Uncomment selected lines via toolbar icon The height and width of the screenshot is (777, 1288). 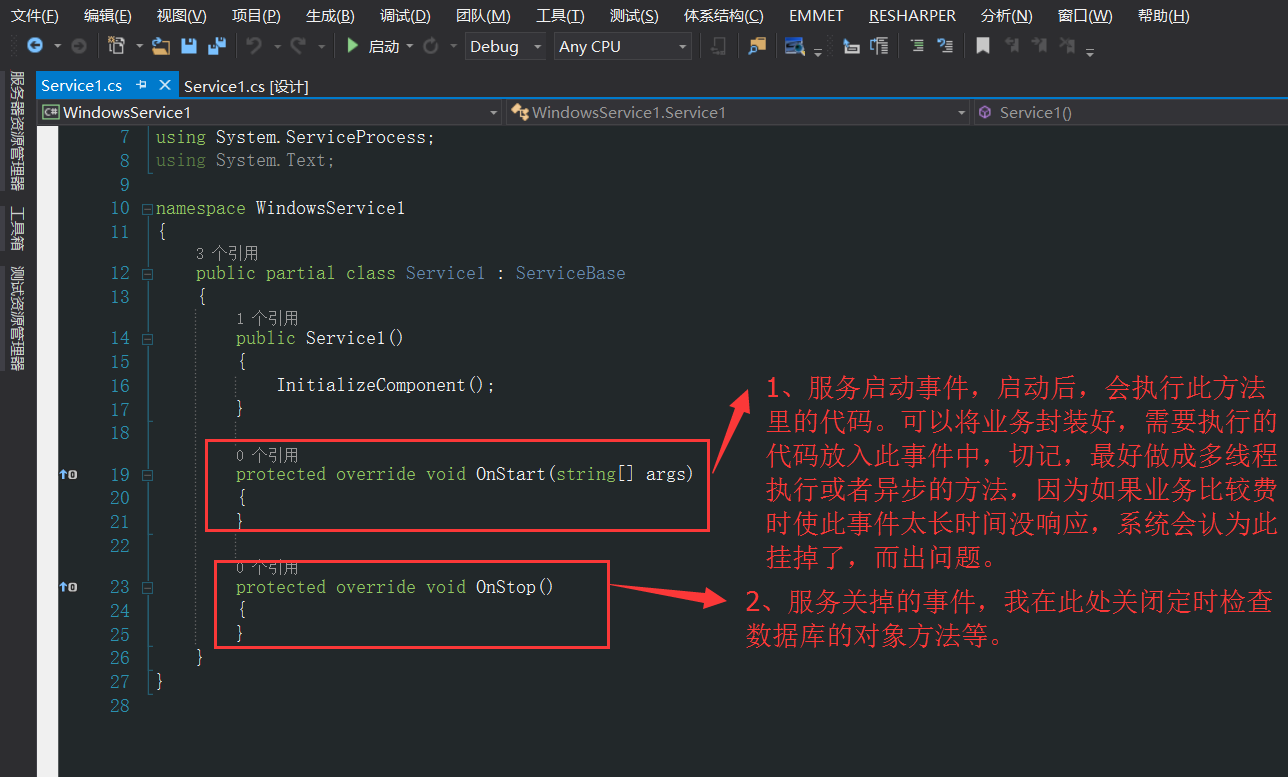945,46
